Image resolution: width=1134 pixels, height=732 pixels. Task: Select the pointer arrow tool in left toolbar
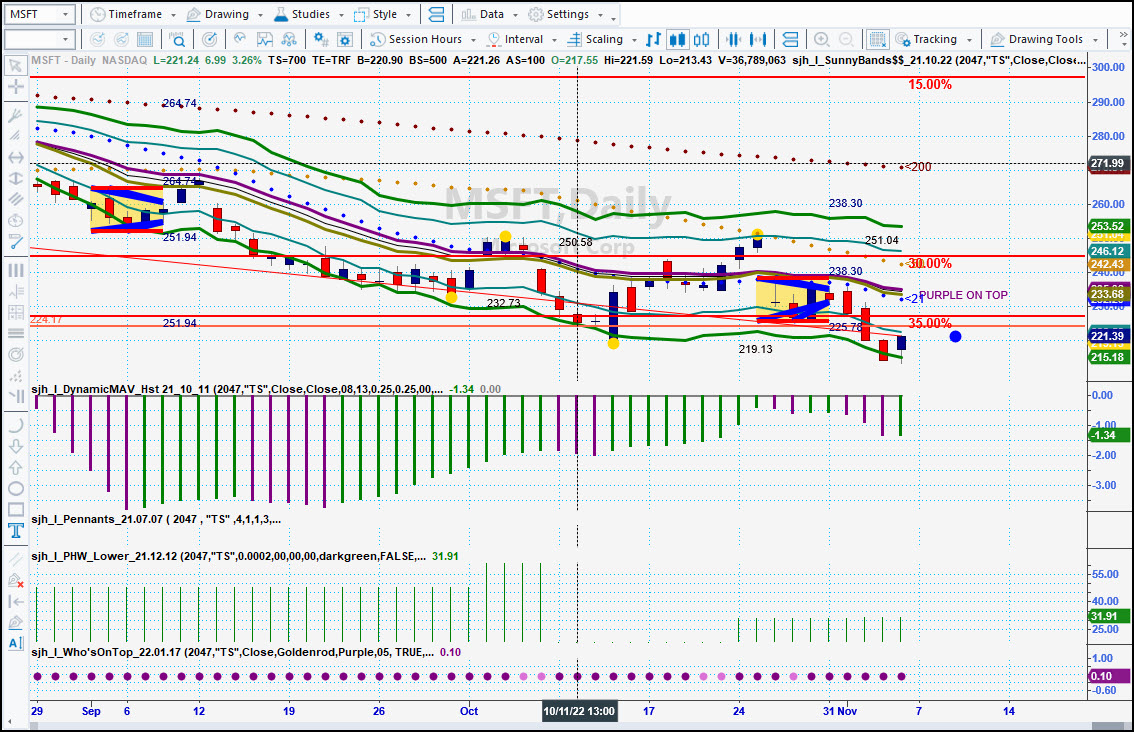click(x=15, y=67)
